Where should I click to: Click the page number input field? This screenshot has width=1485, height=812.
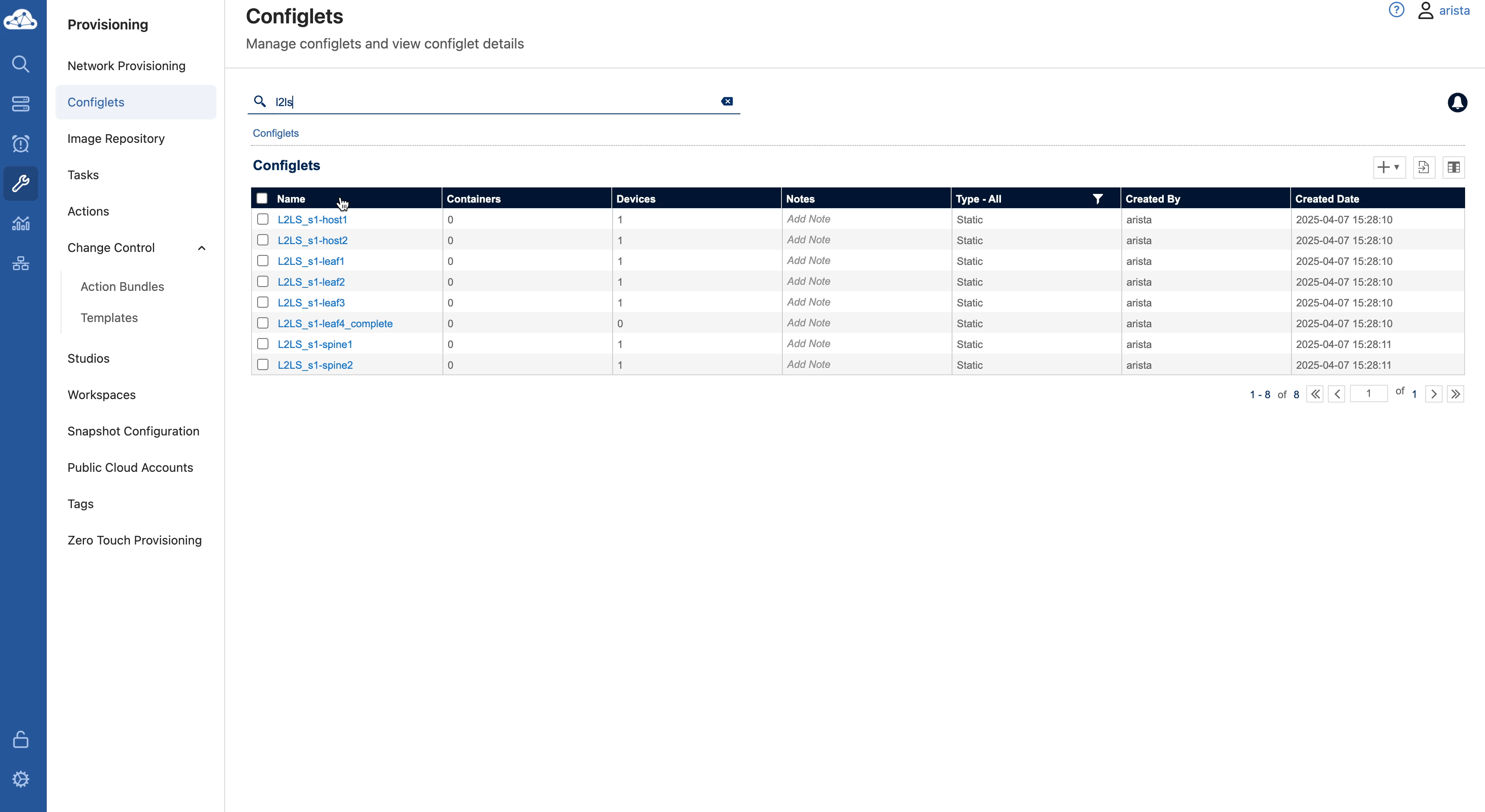[1368, 393]
